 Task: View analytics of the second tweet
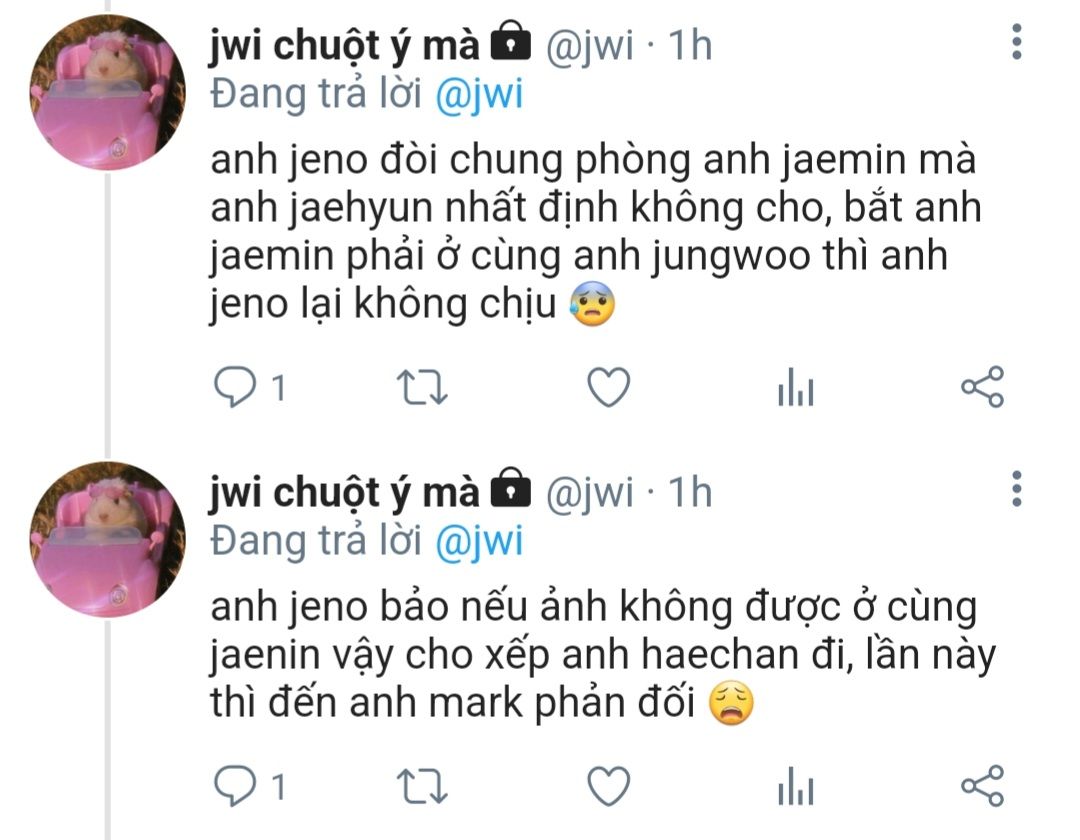[796, 786]
